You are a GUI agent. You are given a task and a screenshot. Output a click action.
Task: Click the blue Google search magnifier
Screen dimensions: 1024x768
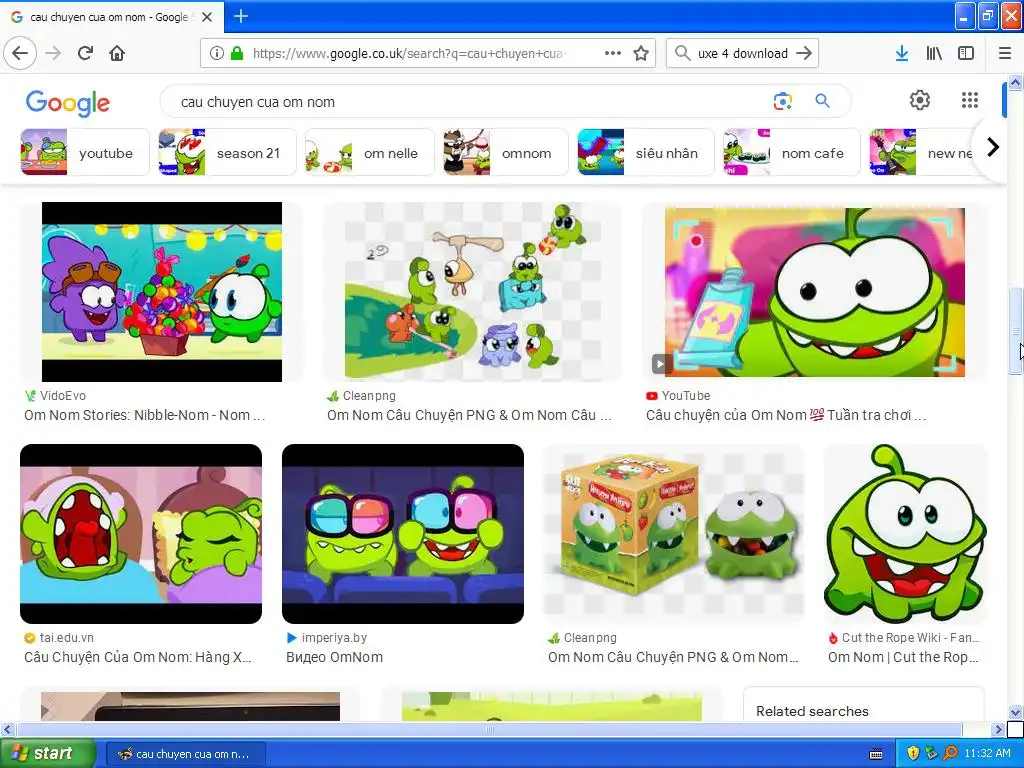tap(822, 101)
